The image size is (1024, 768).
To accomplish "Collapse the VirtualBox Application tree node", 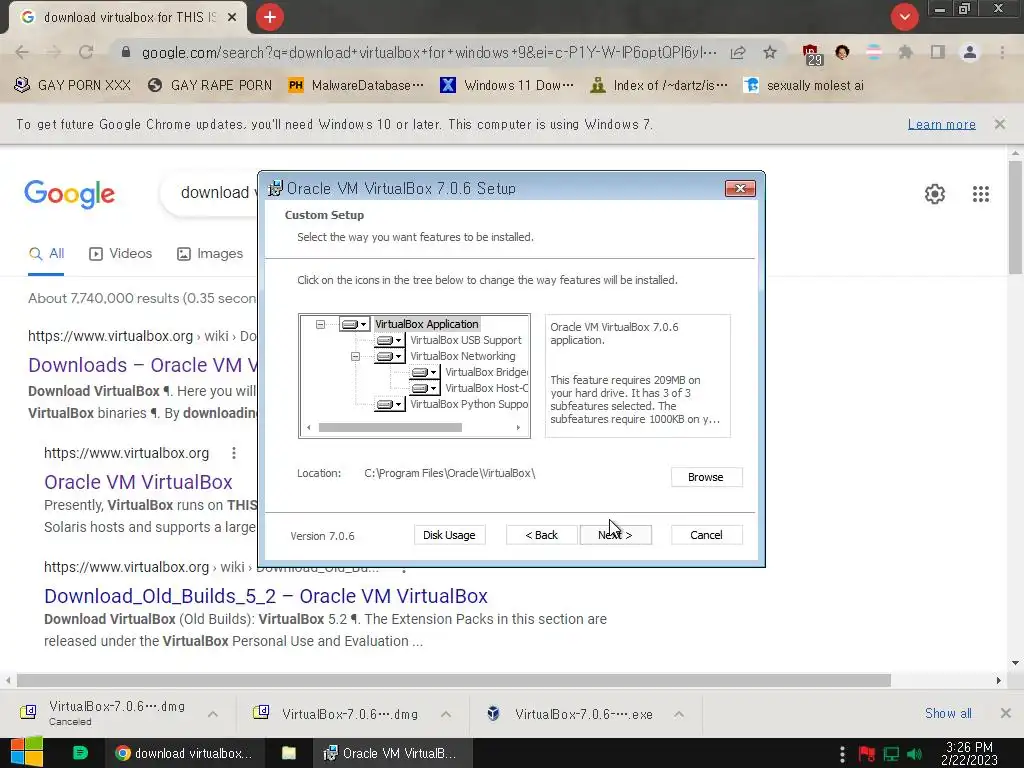I will pos(320,324).
